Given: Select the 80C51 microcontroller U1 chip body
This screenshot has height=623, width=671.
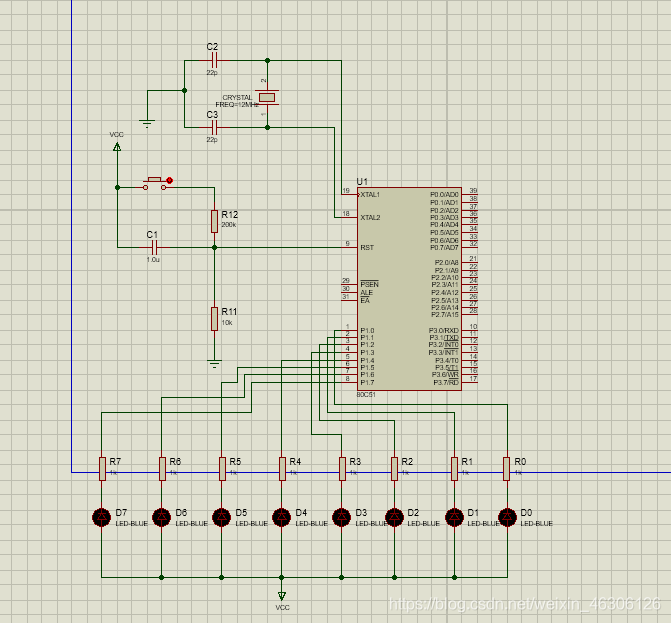Looking at the screenshot, I should click(409, 288).
